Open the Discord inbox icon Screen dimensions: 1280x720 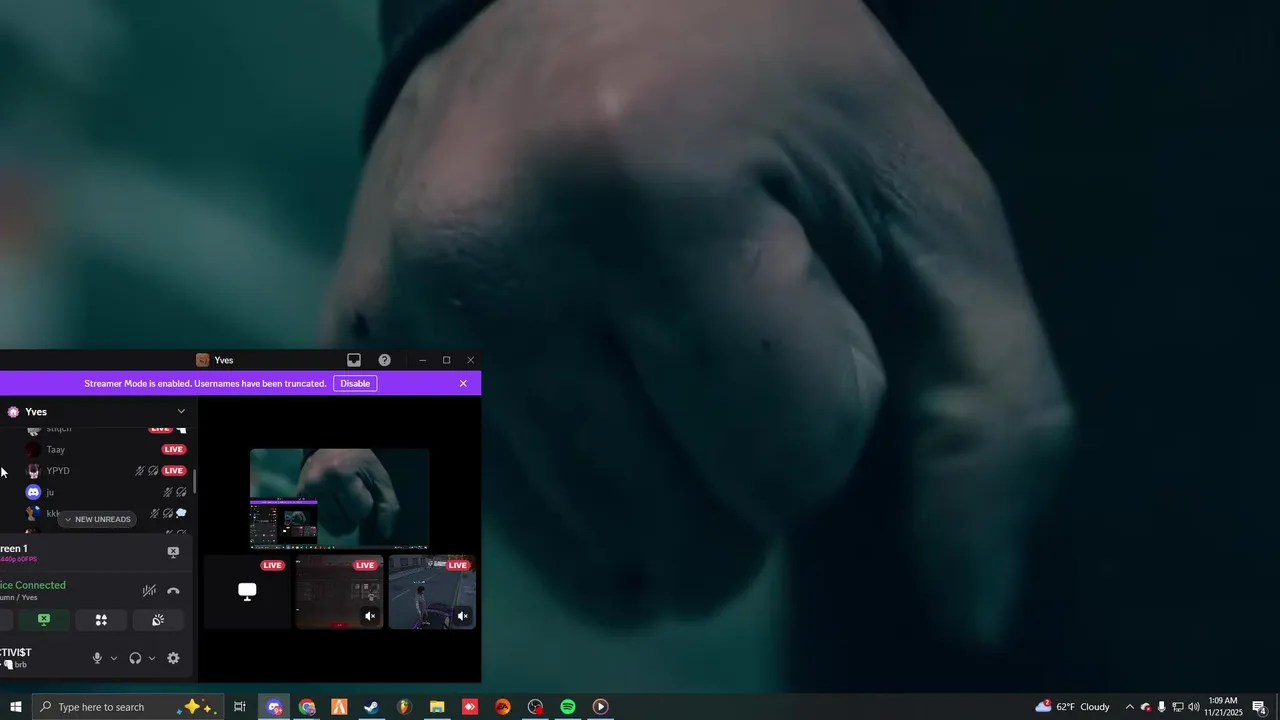coord(354,360)
